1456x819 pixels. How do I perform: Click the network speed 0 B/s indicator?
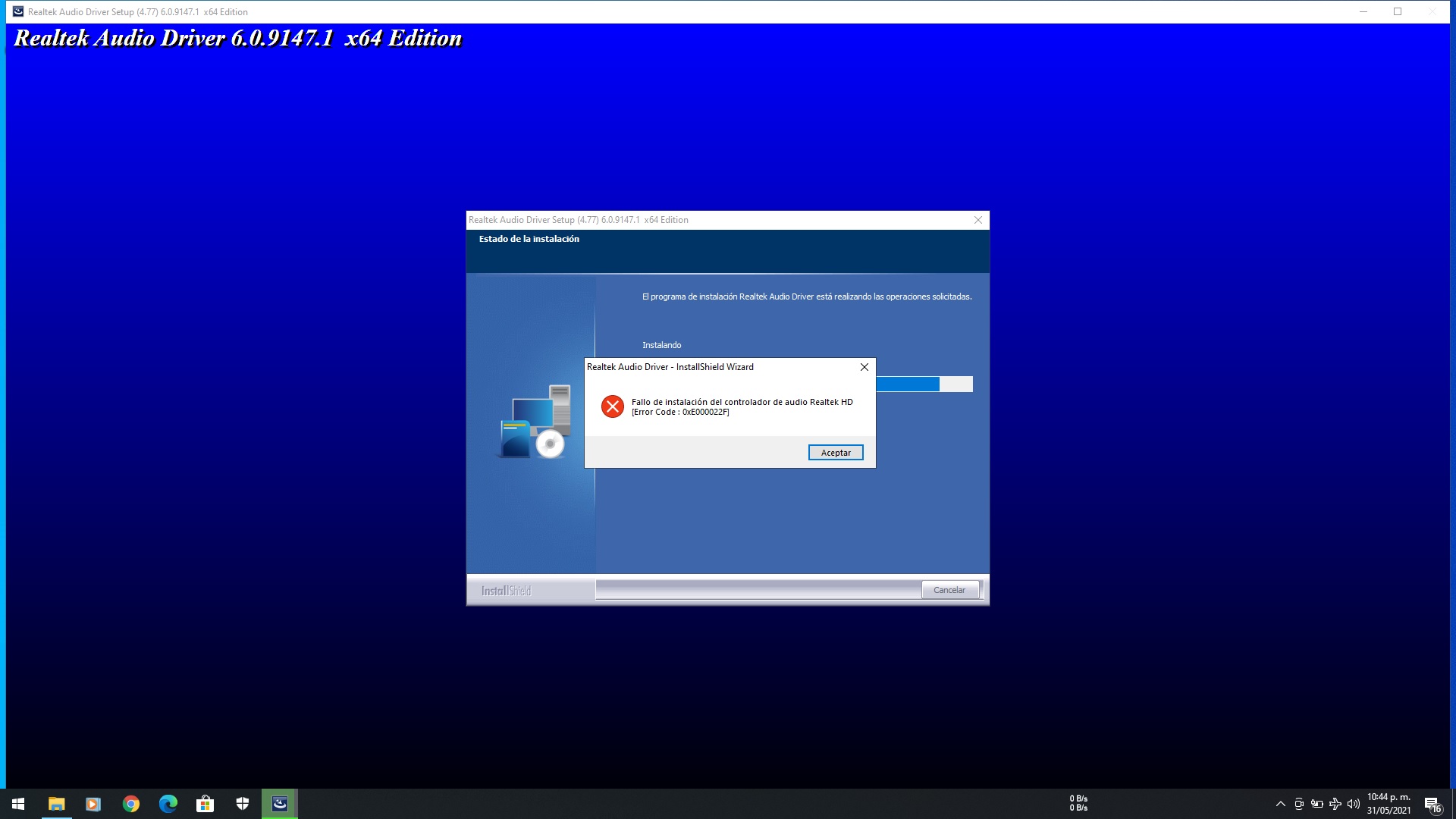point(1078,803)
